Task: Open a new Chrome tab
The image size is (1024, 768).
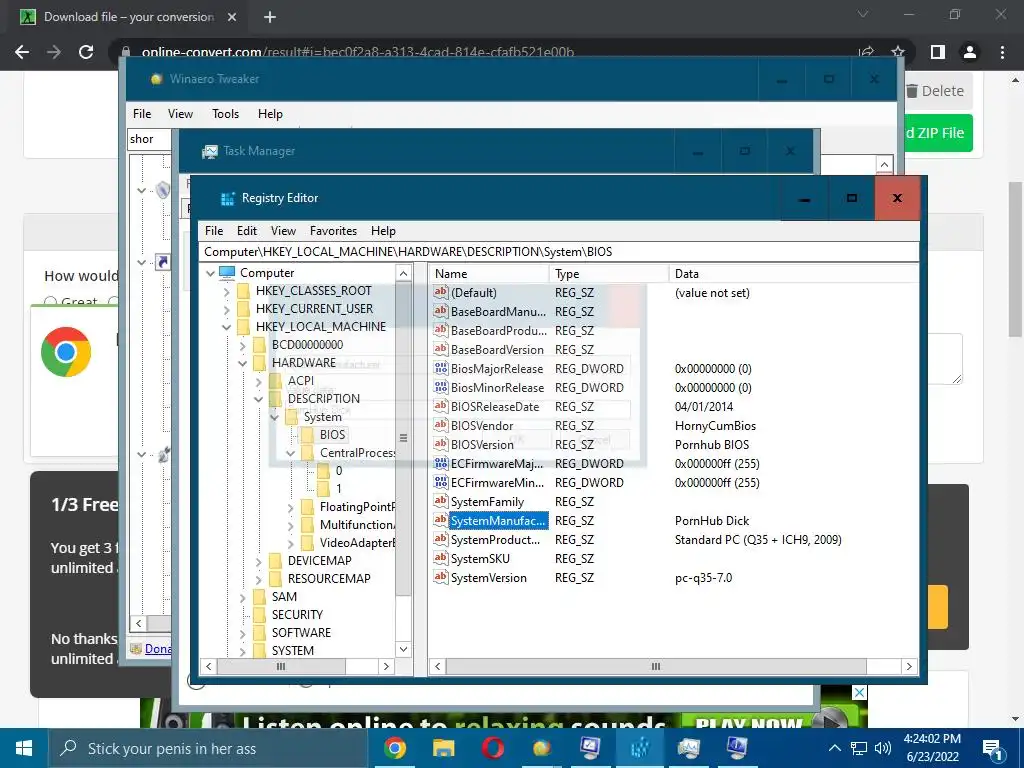Action: point(270,18)
